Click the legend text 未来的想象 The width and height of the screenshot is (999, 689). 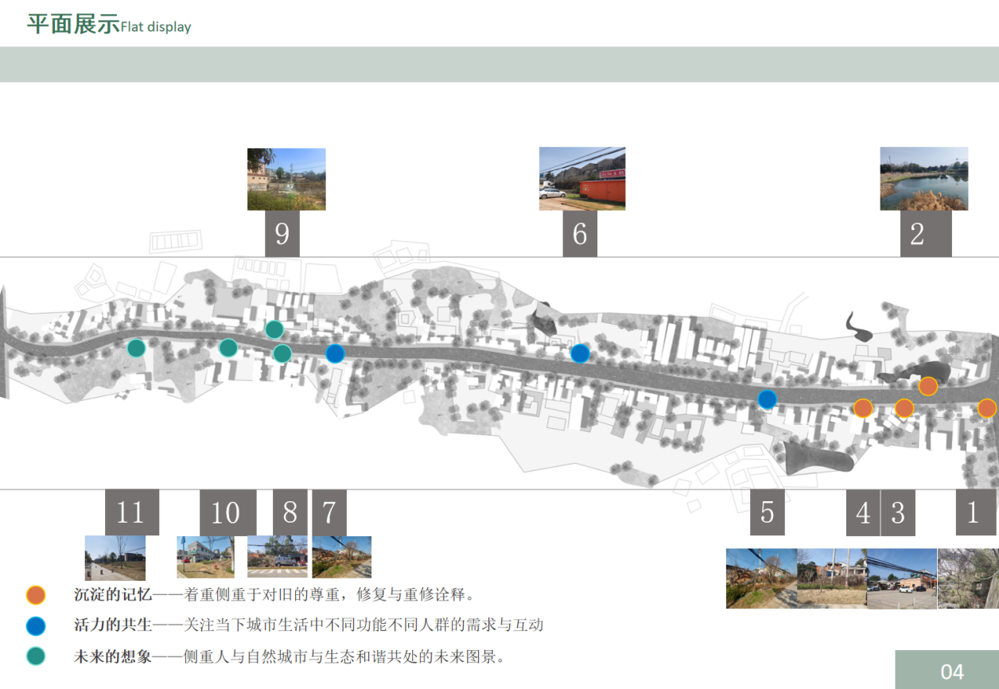(x=113, y=656)
